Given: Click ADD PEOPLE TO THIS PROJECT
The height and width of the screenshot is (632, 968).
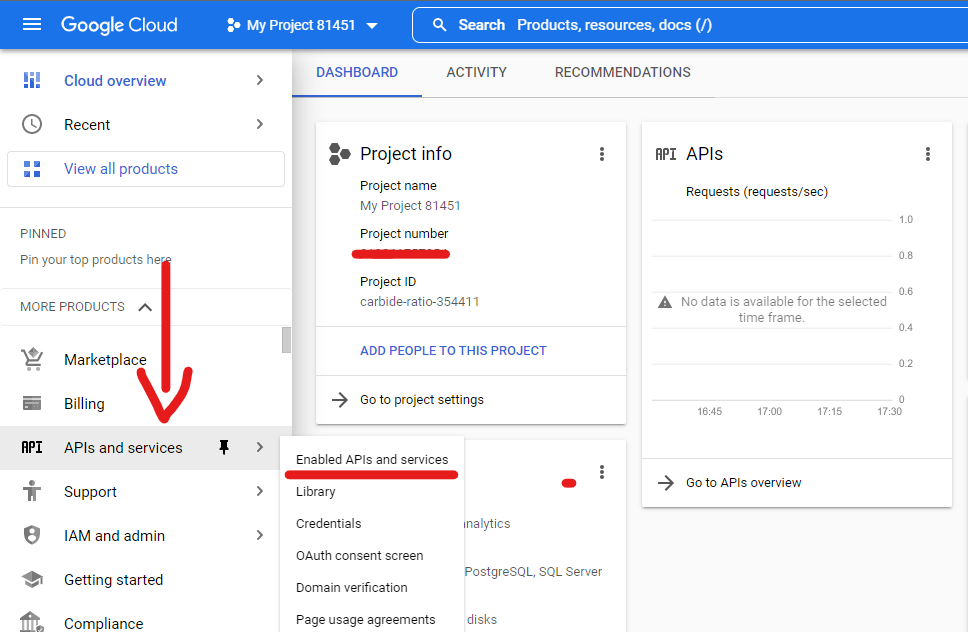Looking at the screenshot, I should (453, 351).
